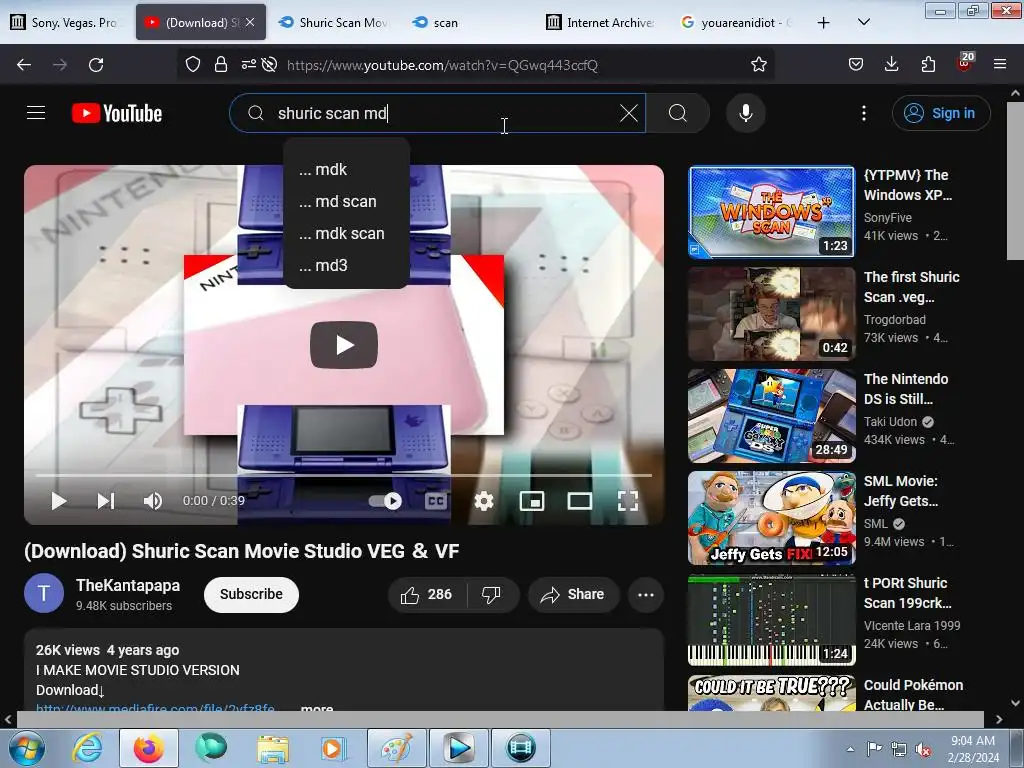Close the current (Download) tab

(x=249, y=22)
